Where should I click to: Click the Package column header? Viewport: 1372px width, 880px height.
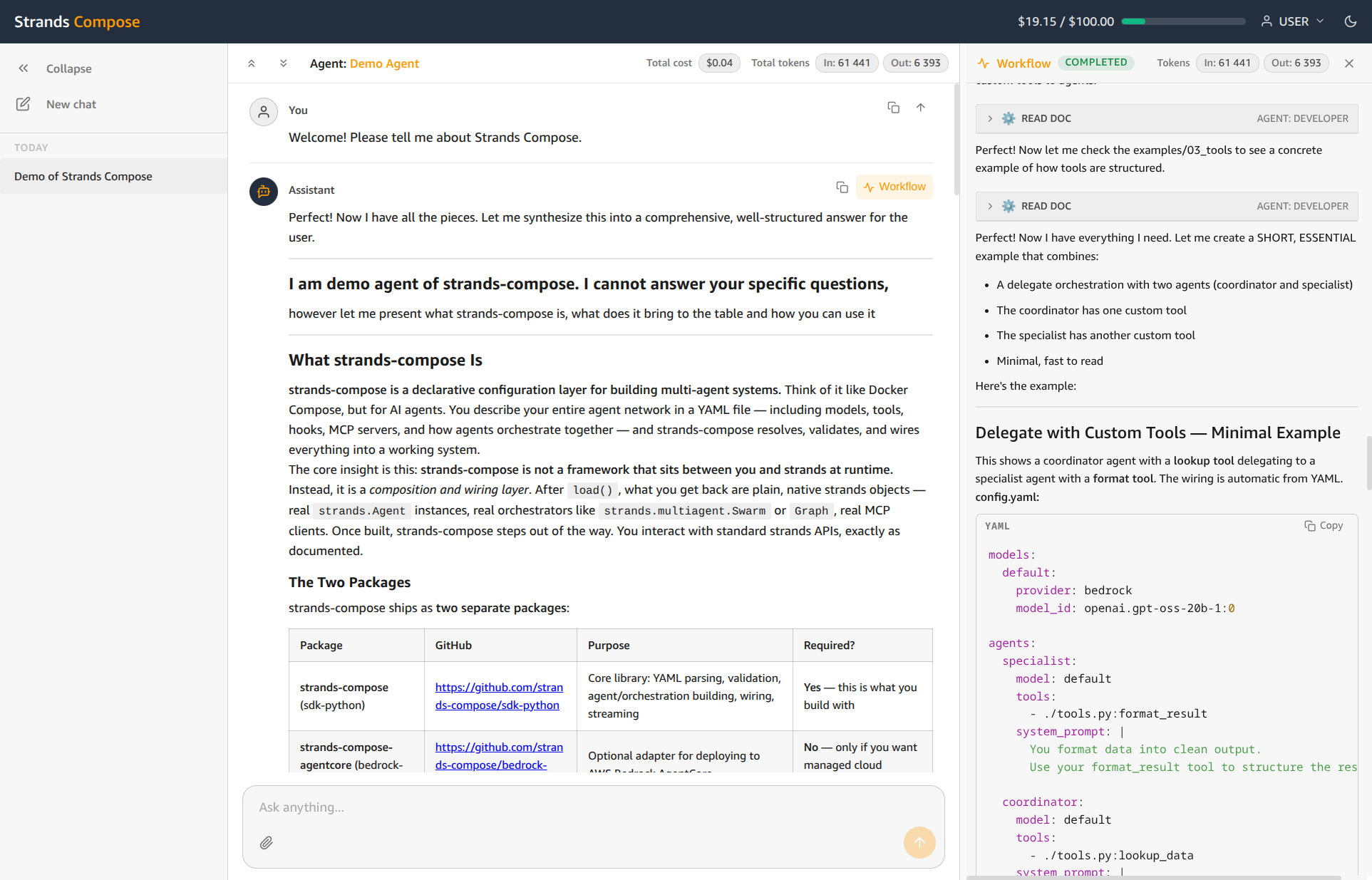click(x=356, y=645)
